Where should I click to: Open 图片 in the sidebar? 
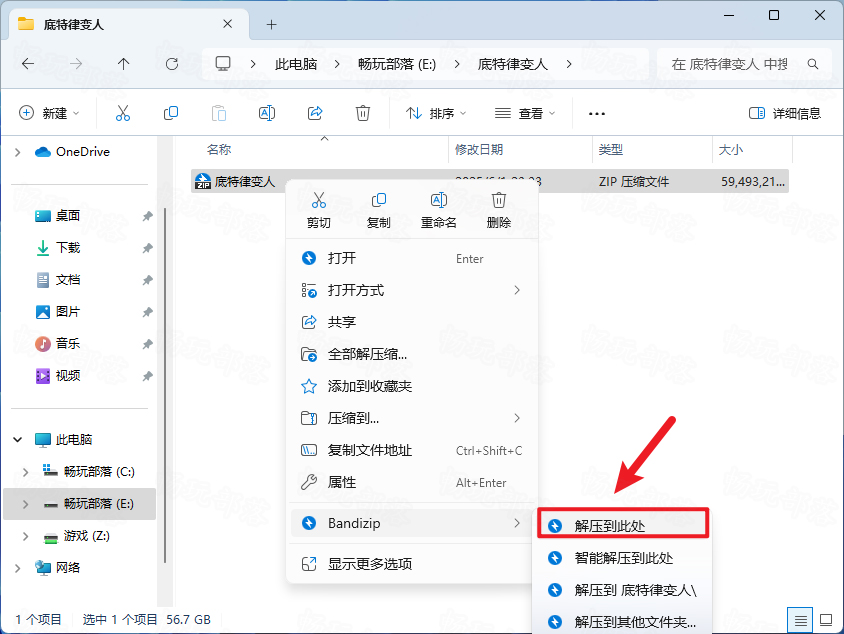pos(68,312)
